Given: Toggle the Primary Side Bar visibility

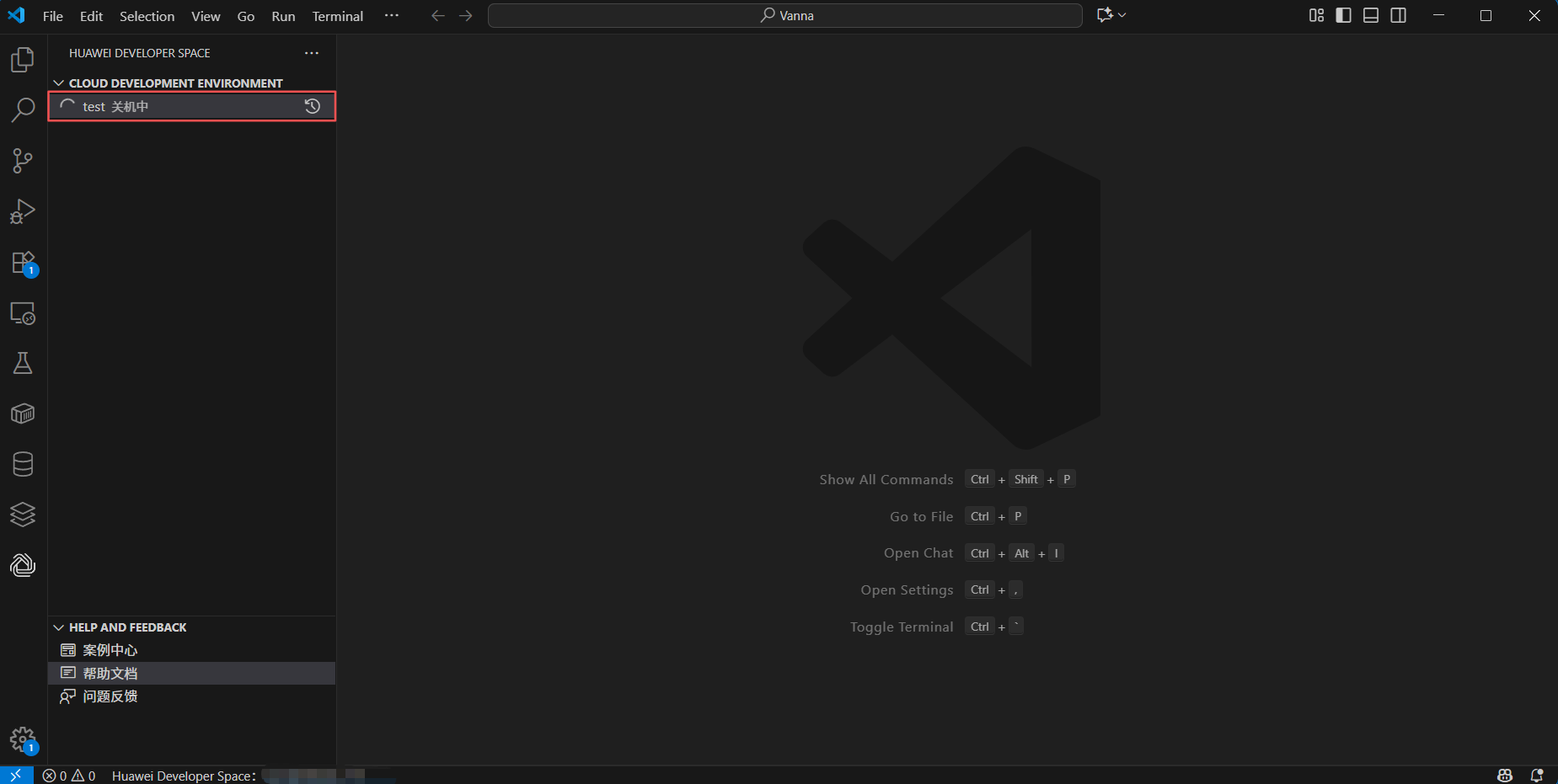Looking at the screenshot, I should click(1343, 16).
